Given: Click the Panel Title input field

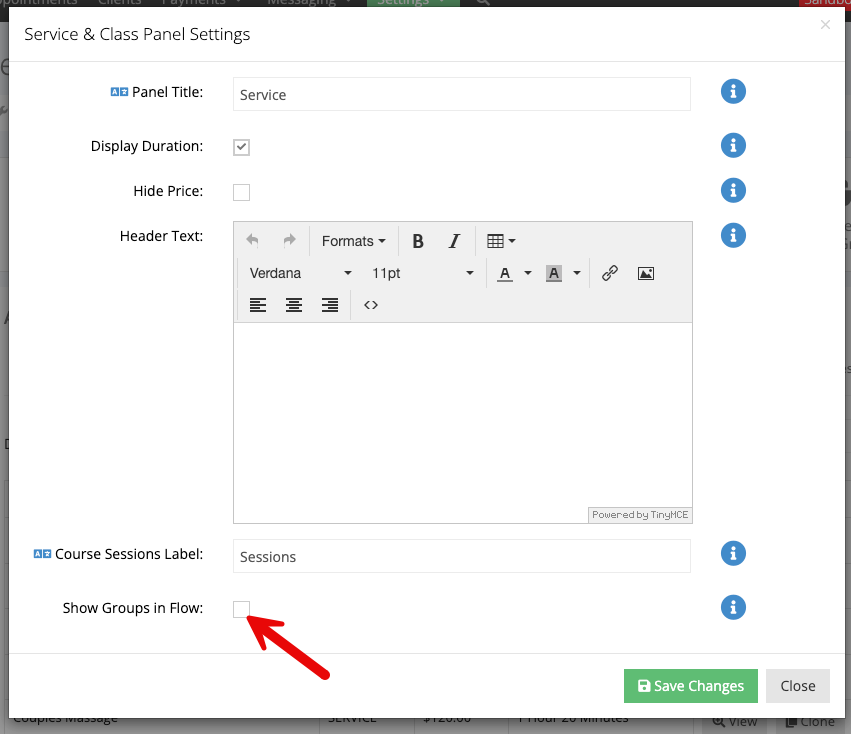Looking at the screenshot, I should (462, 94).
